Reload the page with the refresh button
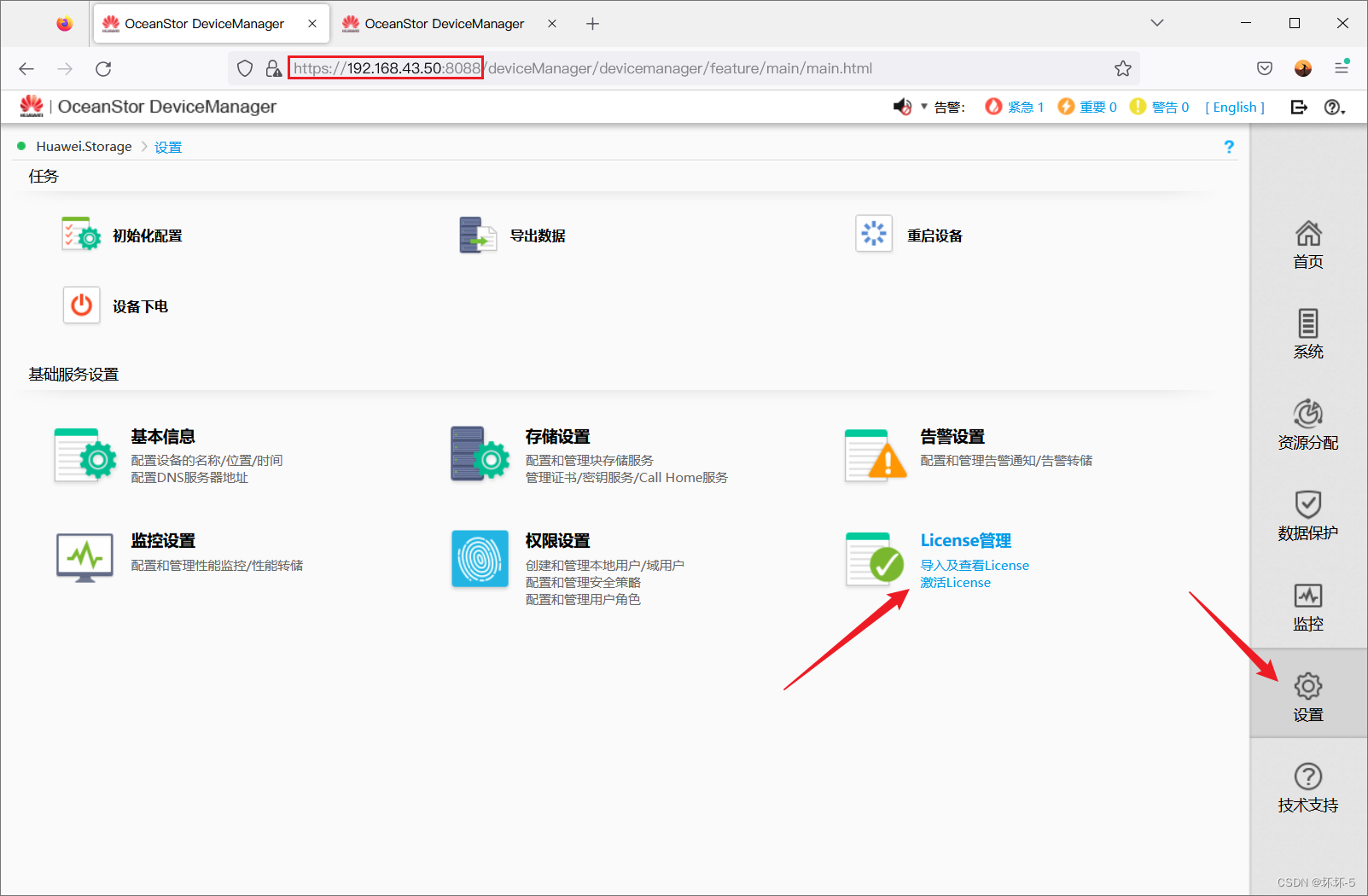This screenshot has height=896, width=1368. point(103,68)
